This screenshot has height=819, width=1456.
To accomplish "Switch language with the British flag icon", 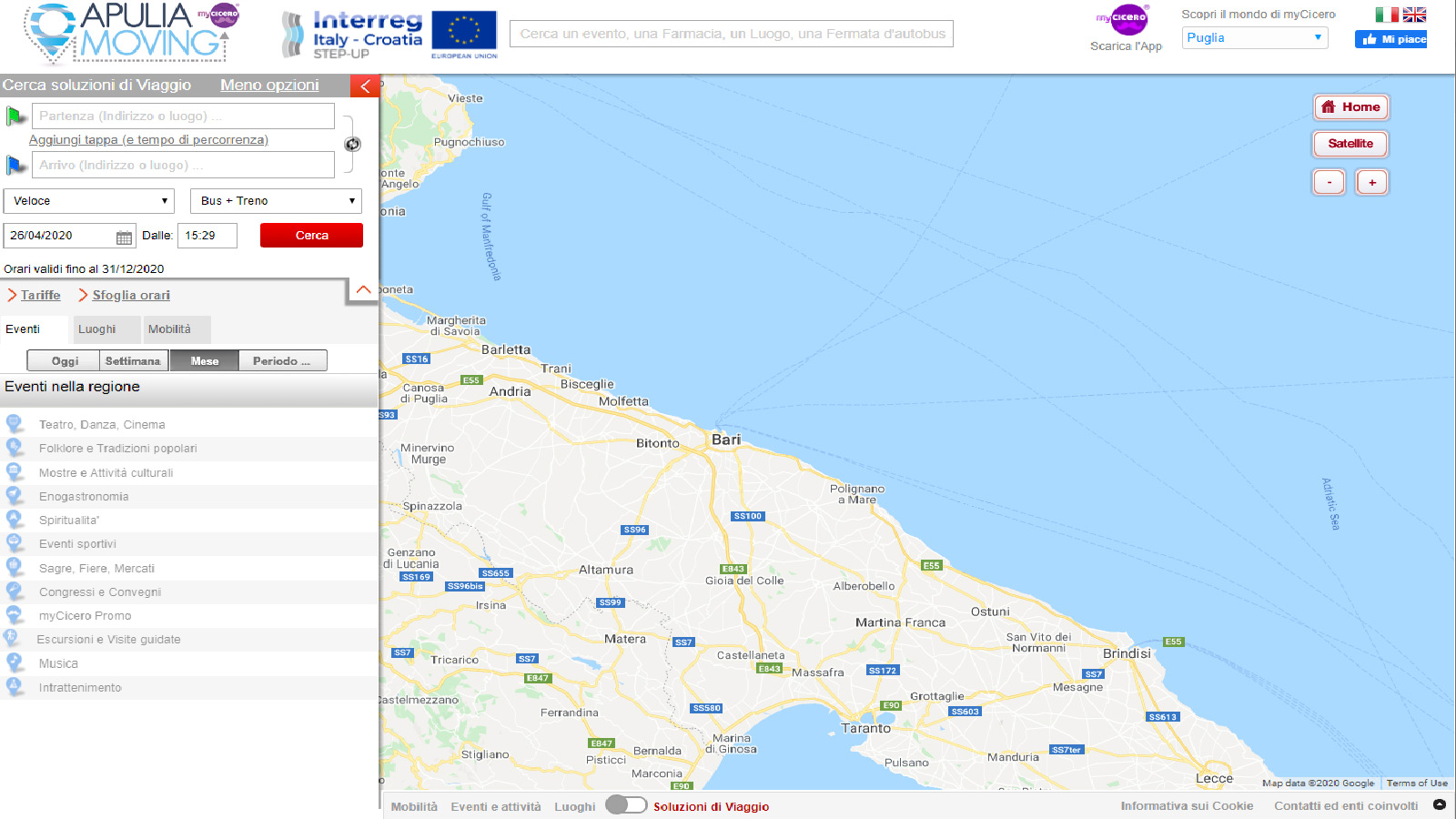I will point(1414,15).
